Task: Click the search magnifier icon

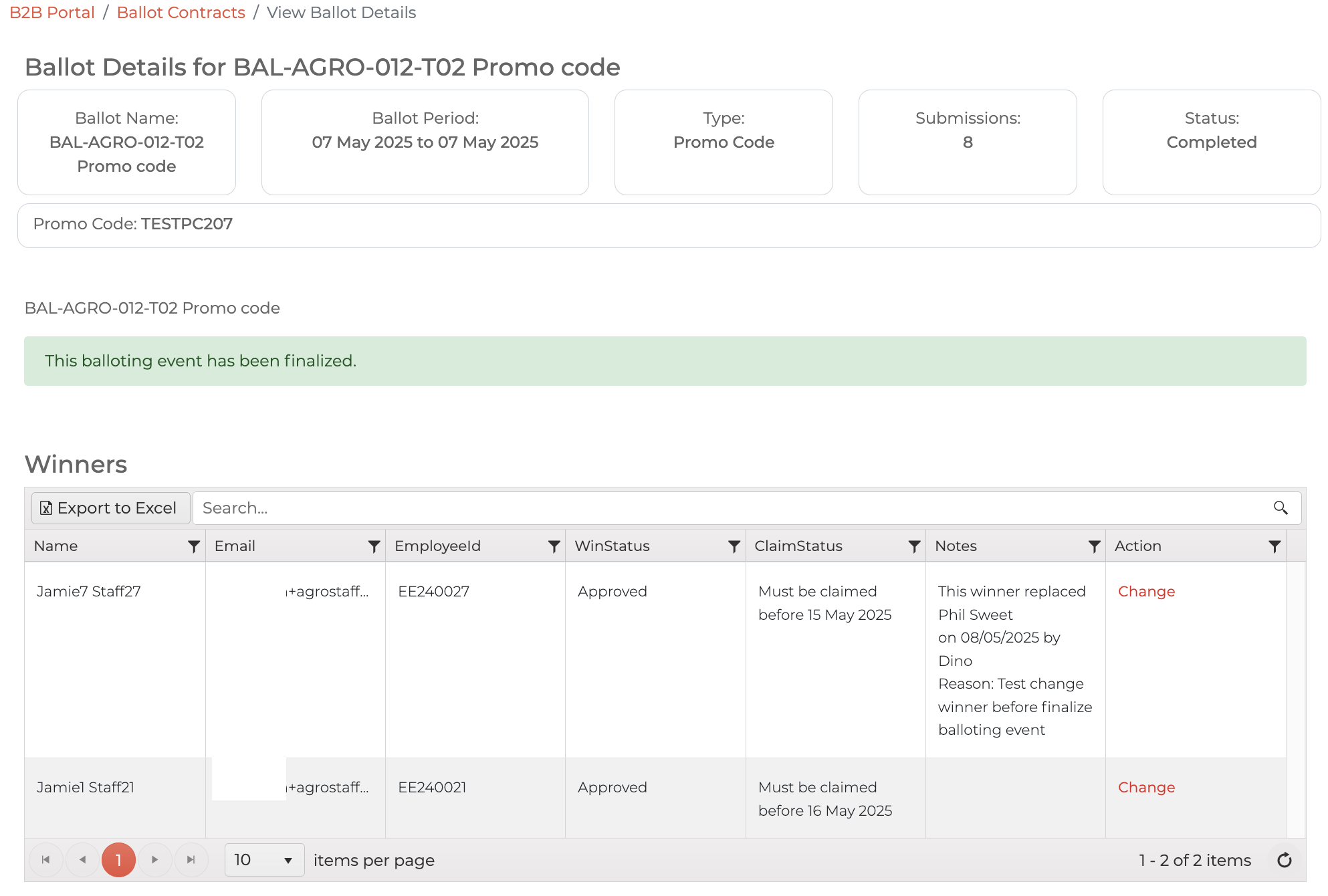Action: coord(1281,508)
